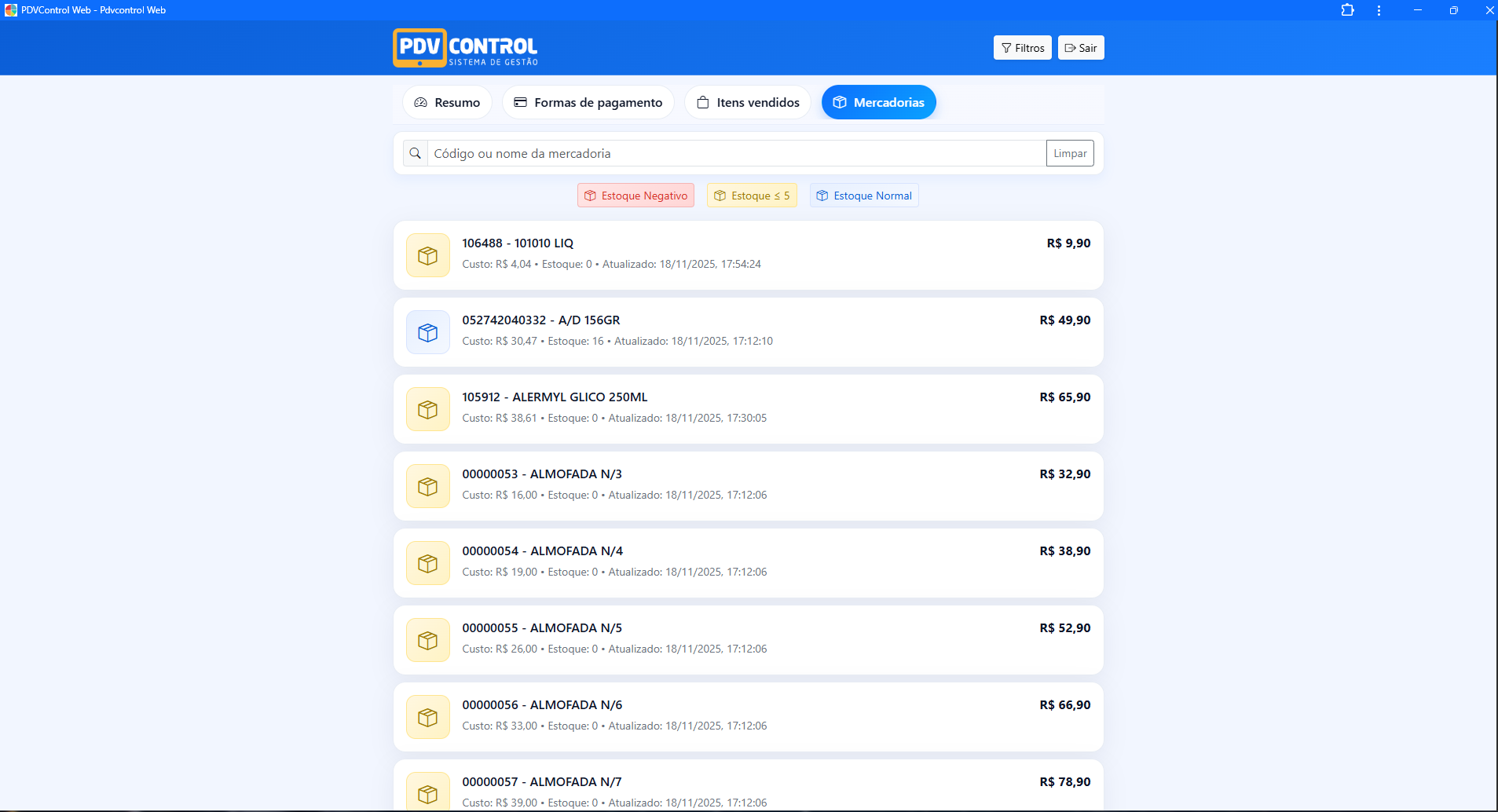Click the search magnifier icon
The image size is (1498, 812).
(416, 154)
